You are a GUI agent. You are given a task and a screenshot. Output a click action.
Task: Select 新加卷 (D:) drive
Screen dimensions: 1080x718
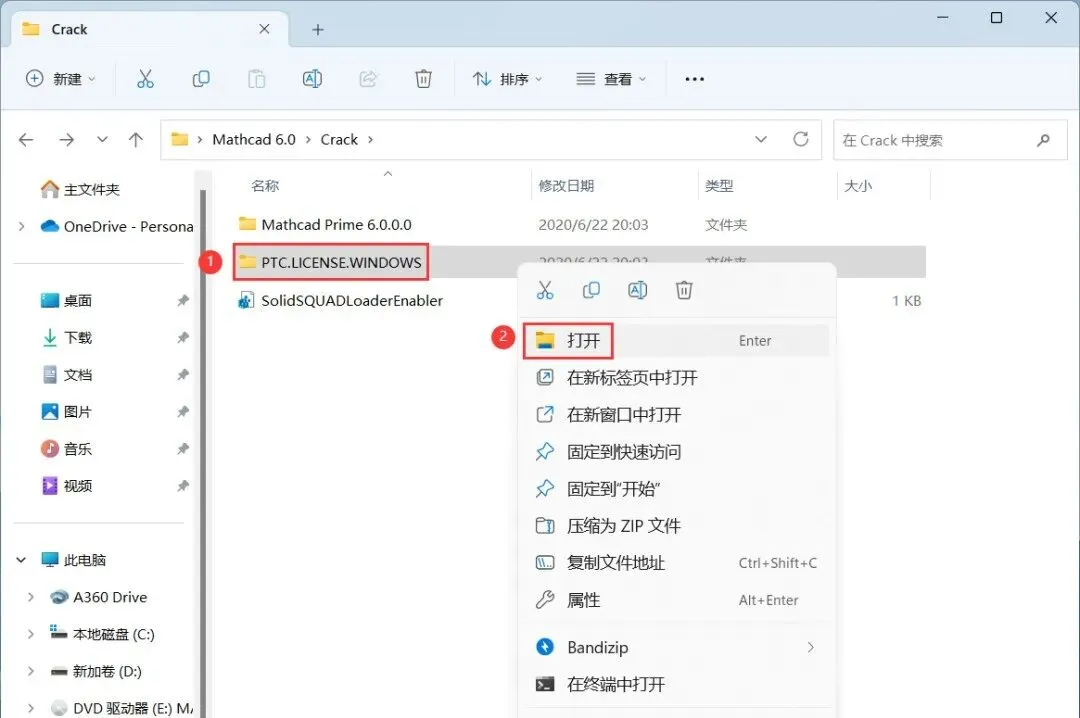click(x=96, y=671)
